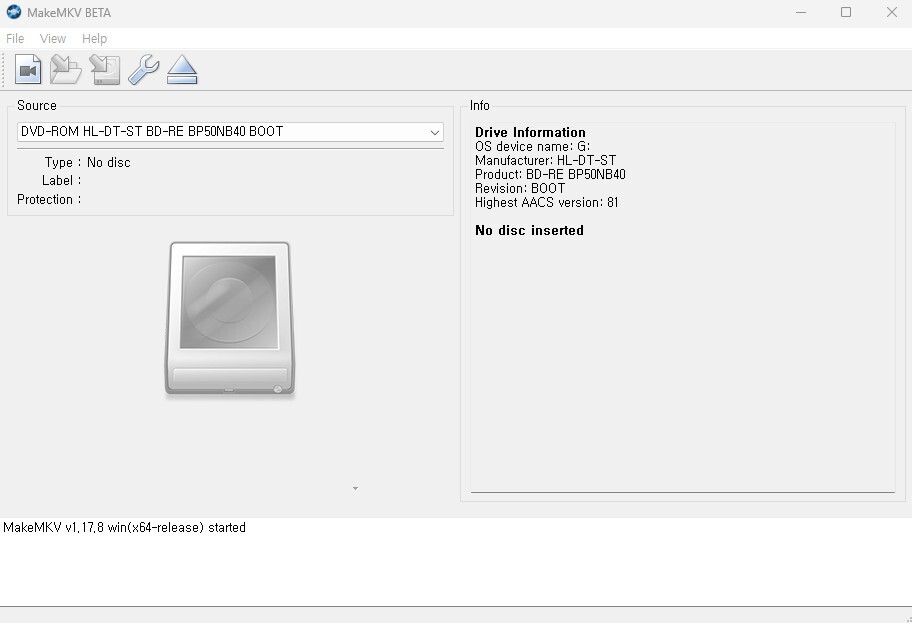Select the 'No disc' type text

point(109,162)
